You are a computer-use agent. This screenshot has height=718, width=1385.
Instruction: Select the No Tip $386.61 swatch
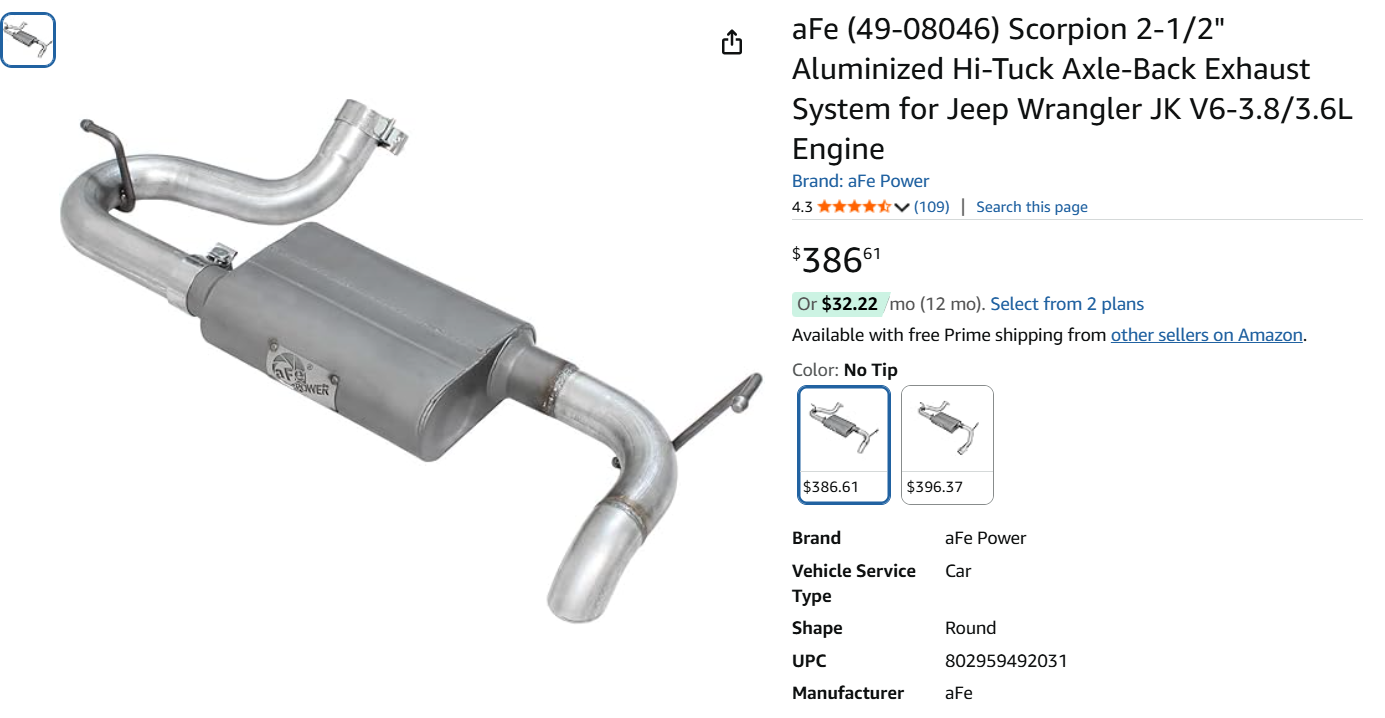point(844,445)
